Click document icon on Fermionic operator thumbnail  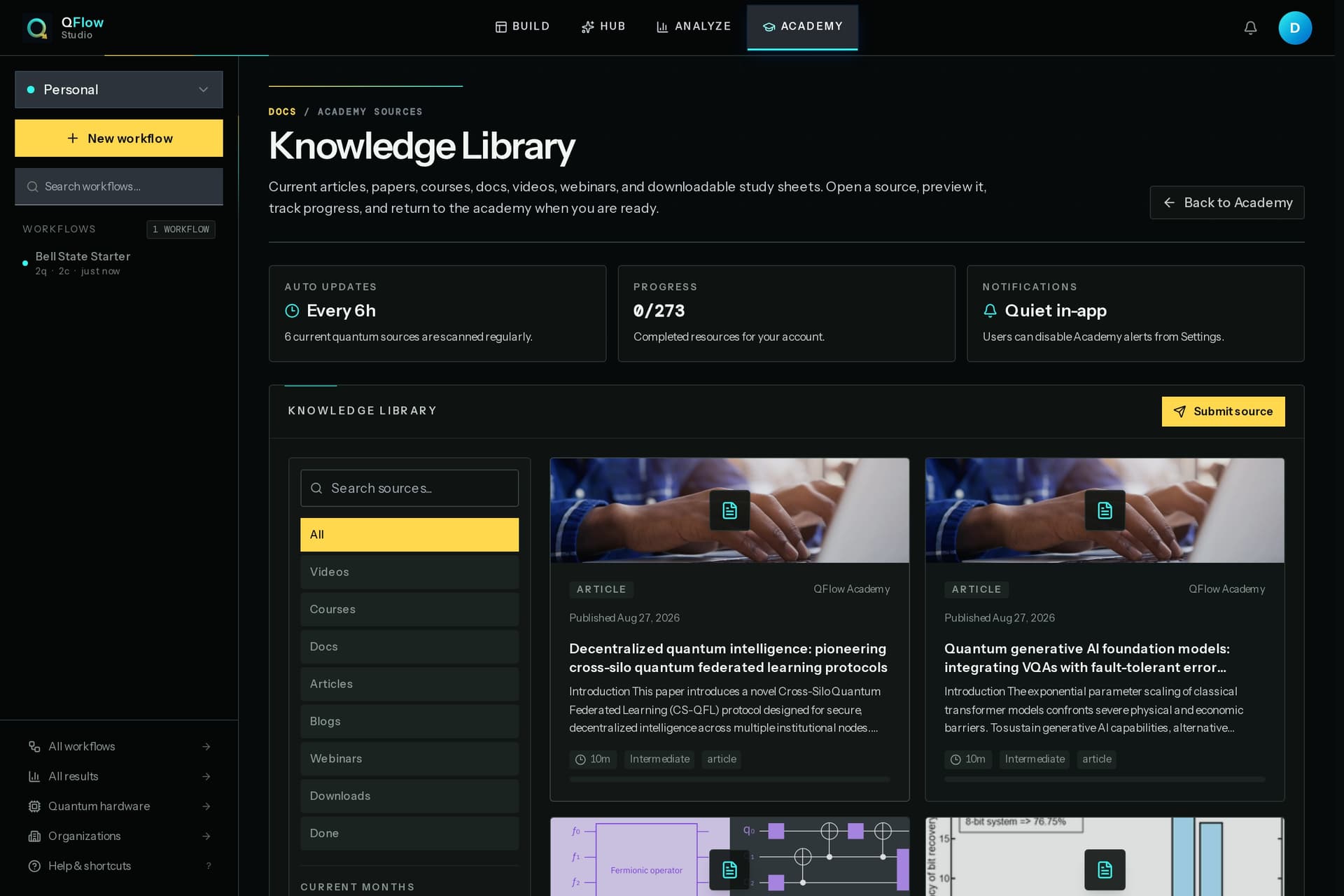(729, 869)
